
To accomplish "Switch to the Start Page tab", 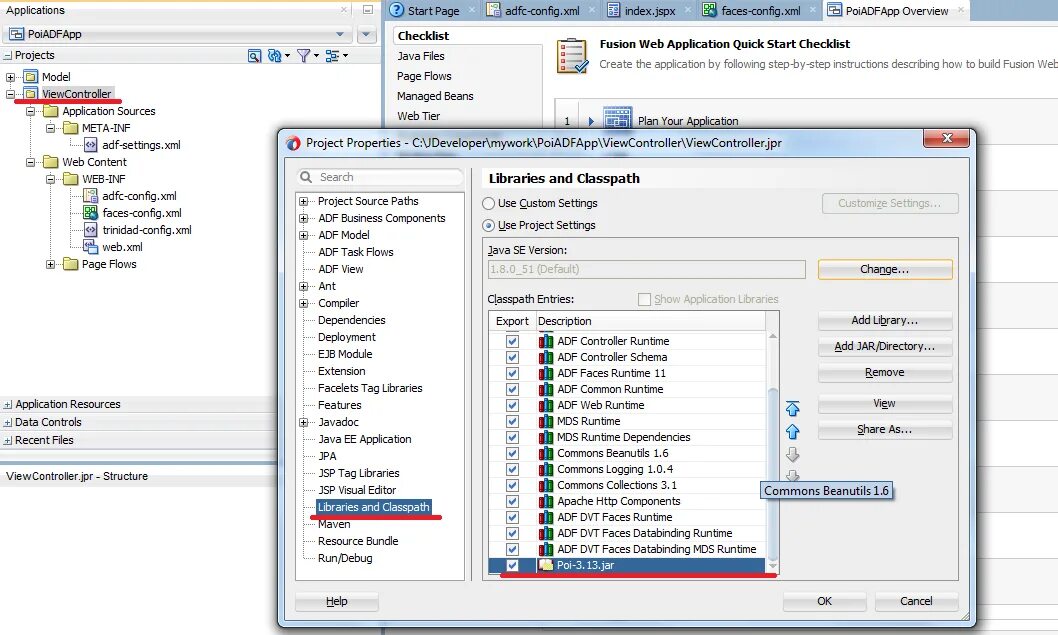I will (433, 11).
